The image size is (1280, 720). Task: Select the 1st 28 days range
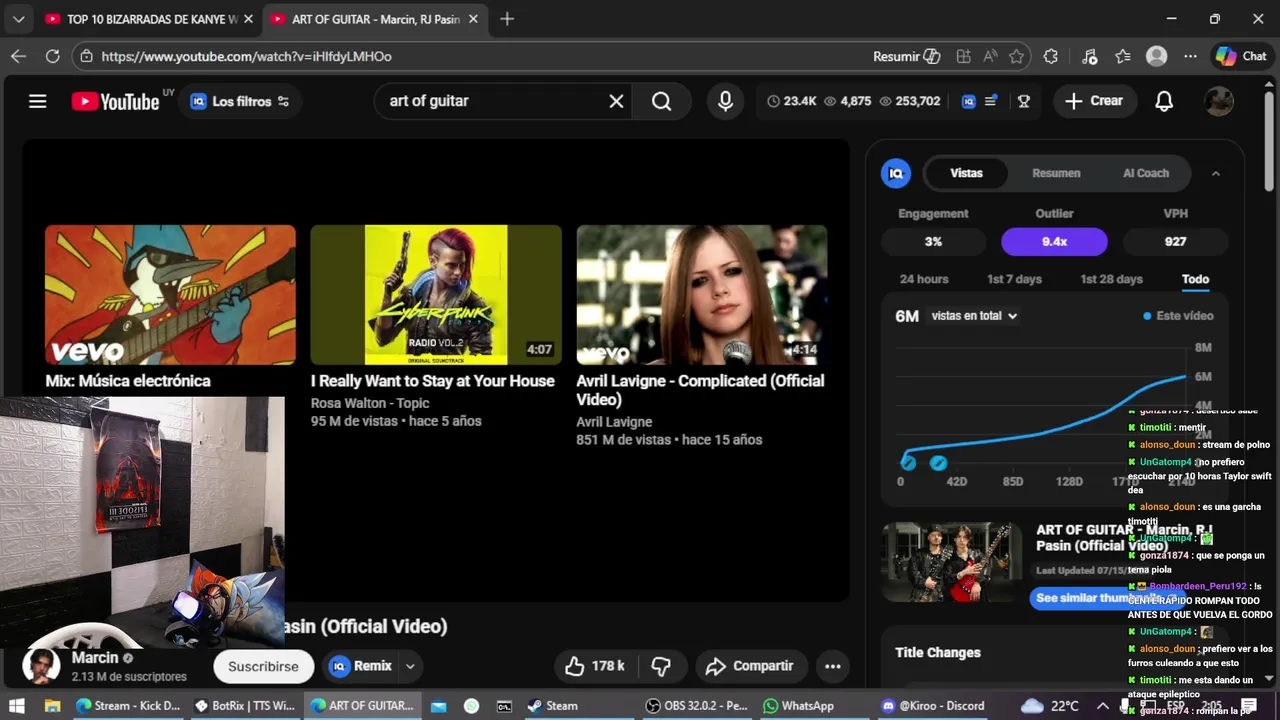tap(1111, 279)
